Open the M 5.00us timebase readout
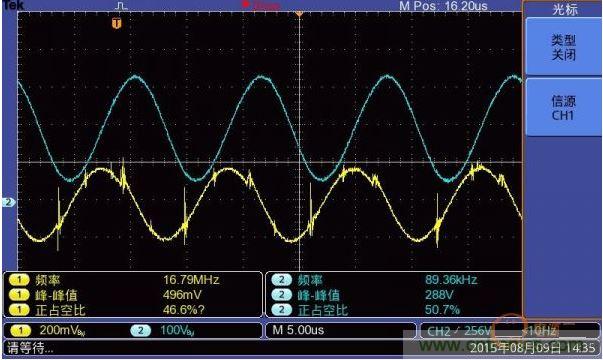 pos(298,330)
